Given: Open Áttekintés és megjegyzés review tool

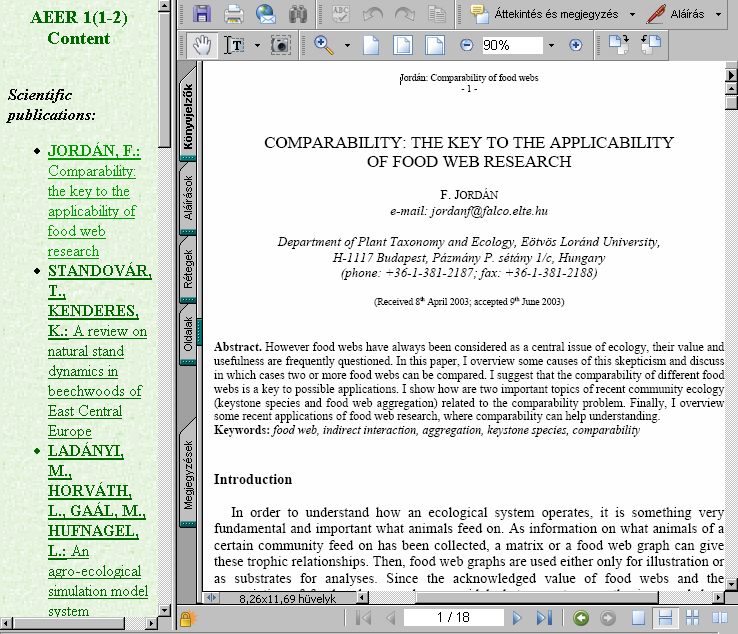Looking at the screenshot, I should (545, 14).
